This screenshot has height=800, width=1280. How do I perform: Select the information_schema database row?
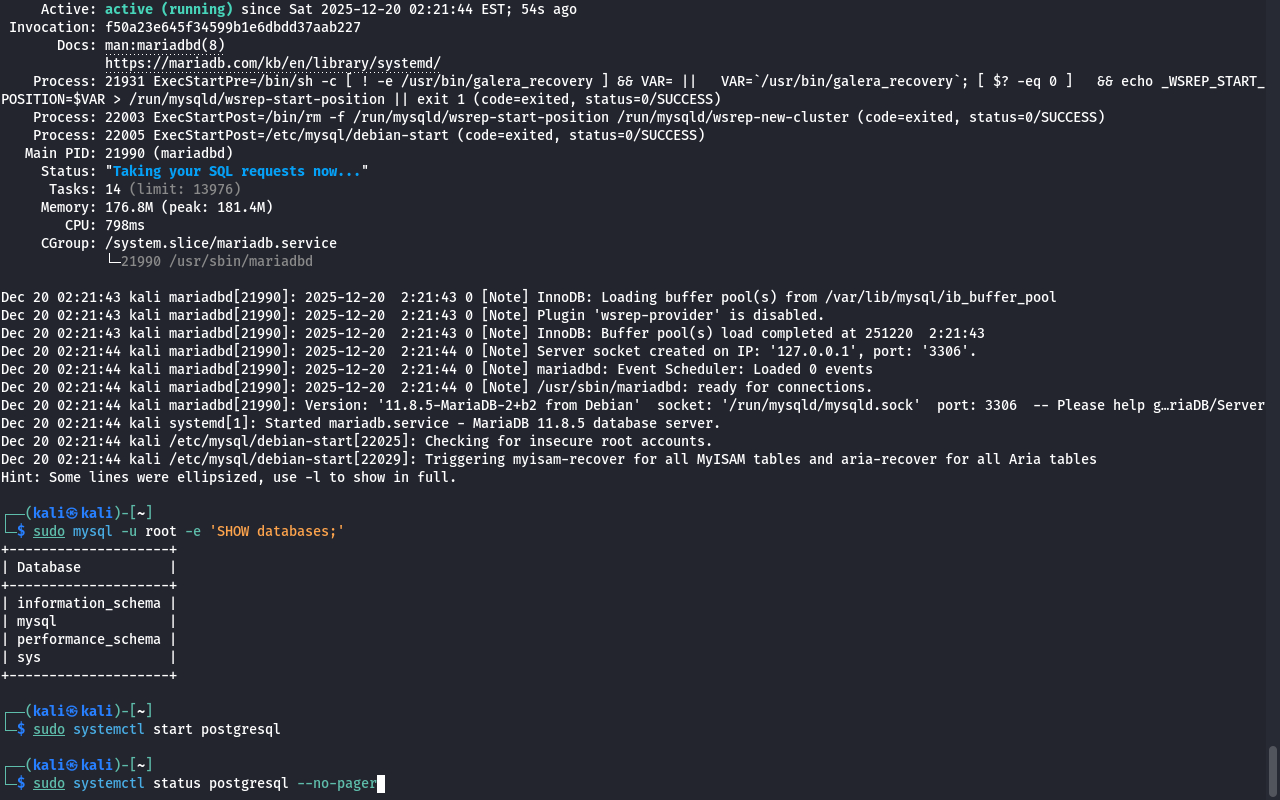88,603
